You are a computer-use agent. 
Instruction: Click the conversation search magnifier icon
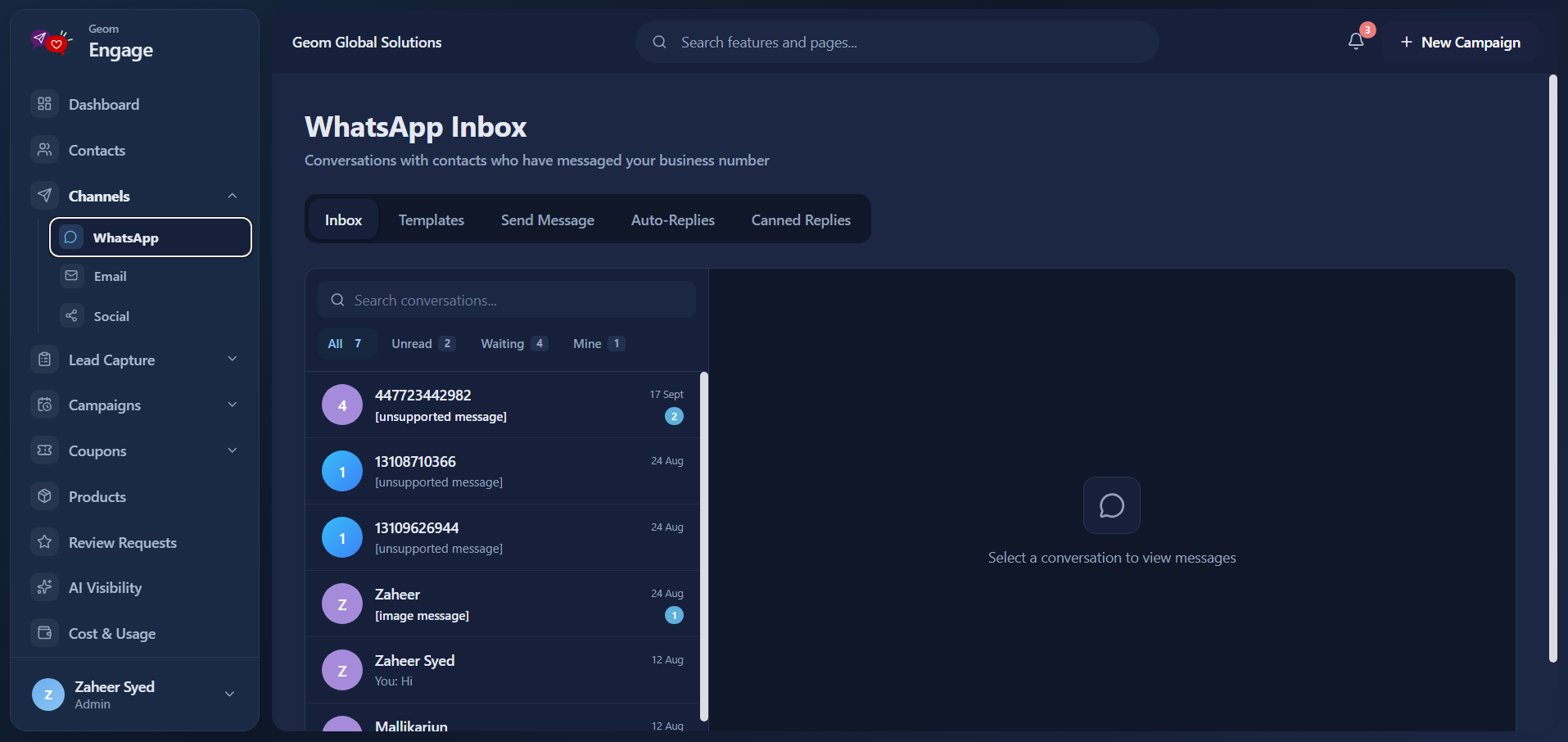point(337,300)
